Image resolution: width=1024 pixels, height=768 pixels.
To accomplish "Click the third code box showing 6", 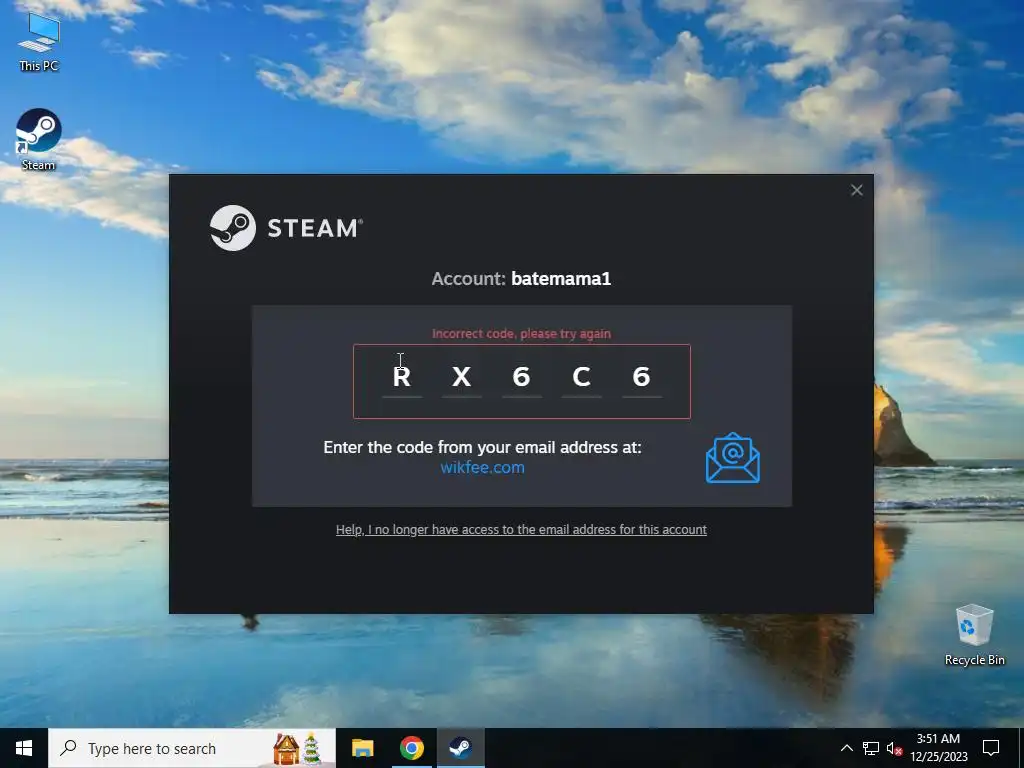I will point(521,377).
